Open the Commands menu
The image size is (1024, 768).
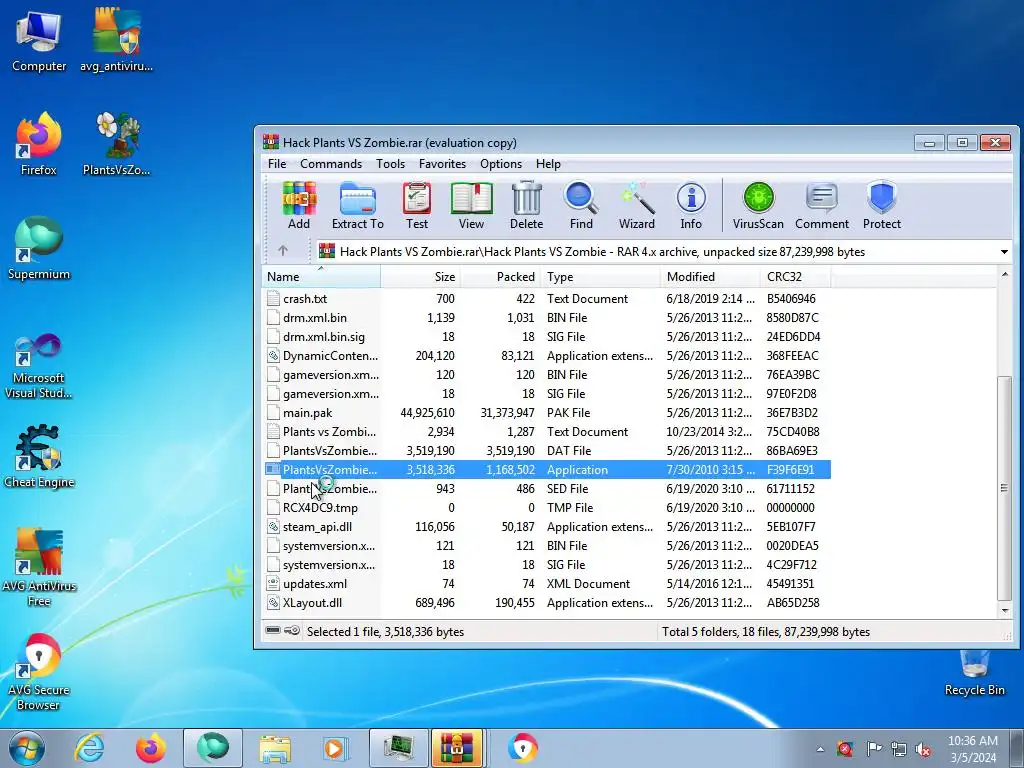pyautogui.click(x=330, y=164)
